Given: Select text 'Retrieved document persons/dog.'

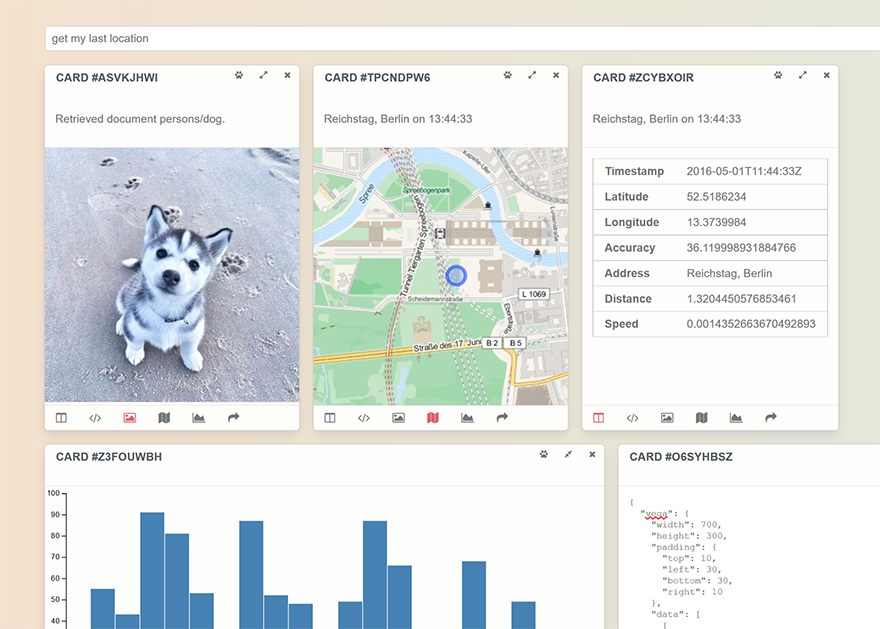Looking at the screenshot, I should click(140, 119).
